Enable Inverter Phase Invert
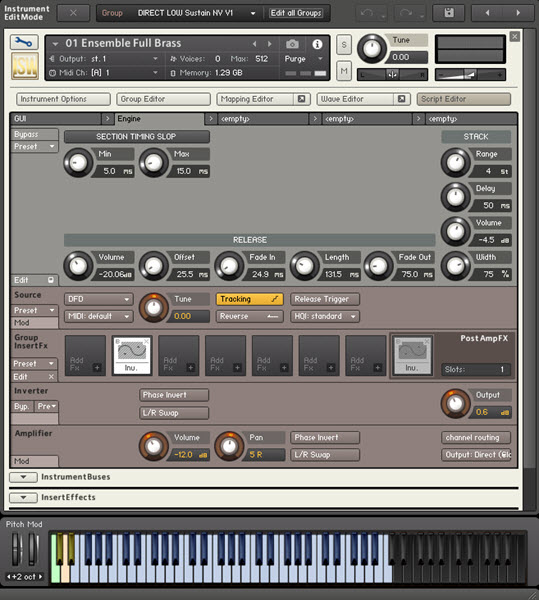The height and width of the screenshot is (600, 539). tap(174, 395)
